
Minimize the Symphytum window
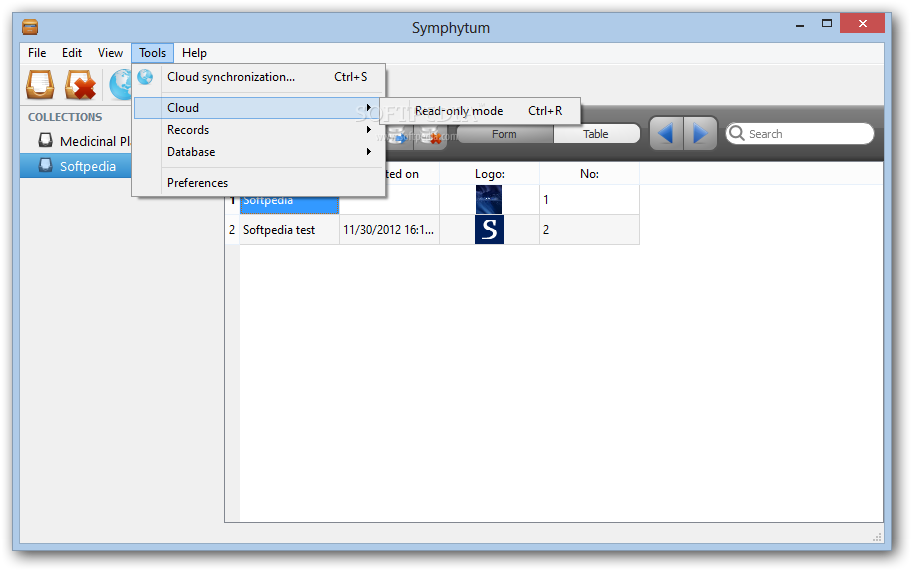800,25
